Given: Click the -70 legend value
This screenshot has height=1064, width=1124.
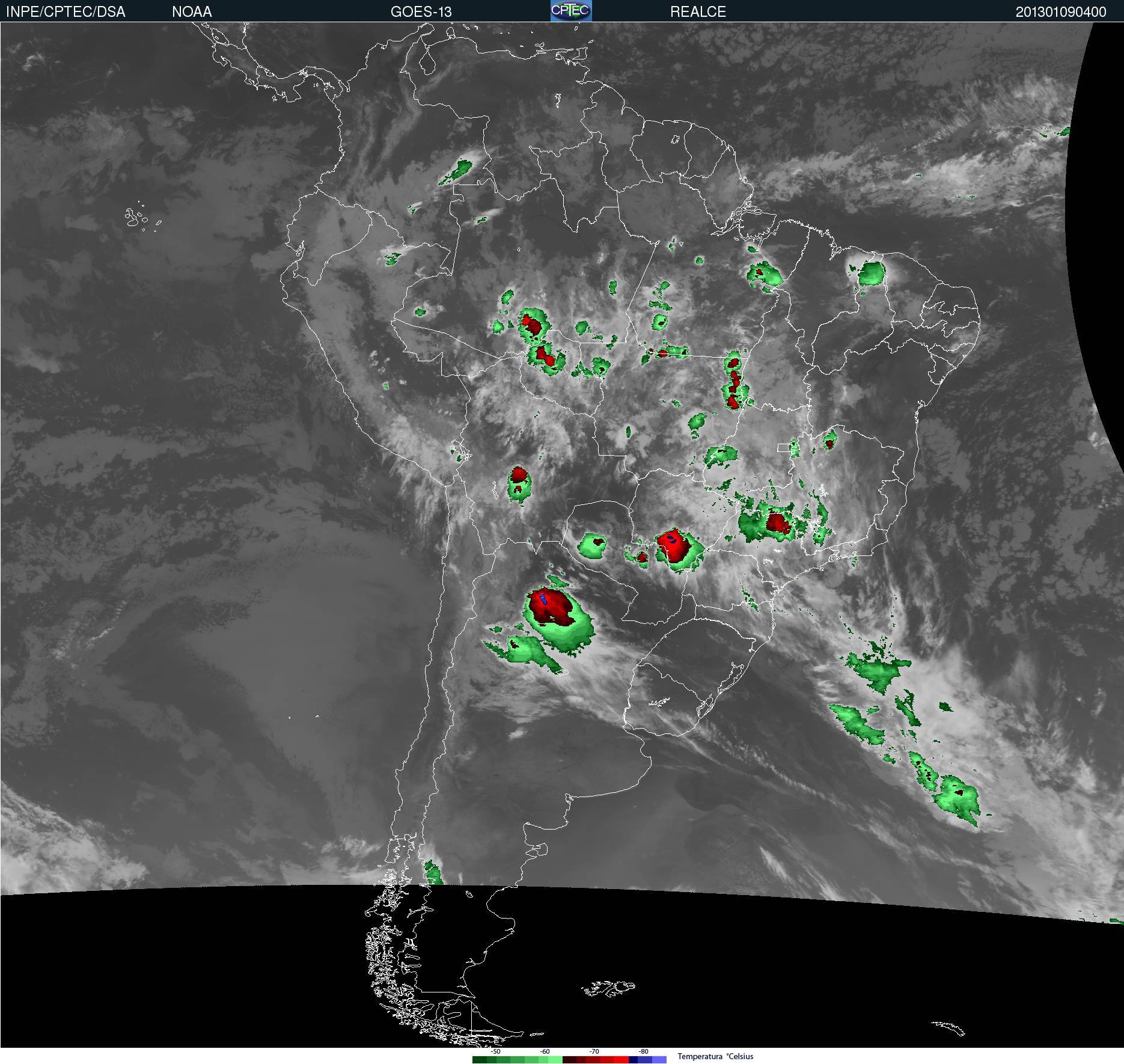Looking at the screenshot, I should tap(594, 1051).
